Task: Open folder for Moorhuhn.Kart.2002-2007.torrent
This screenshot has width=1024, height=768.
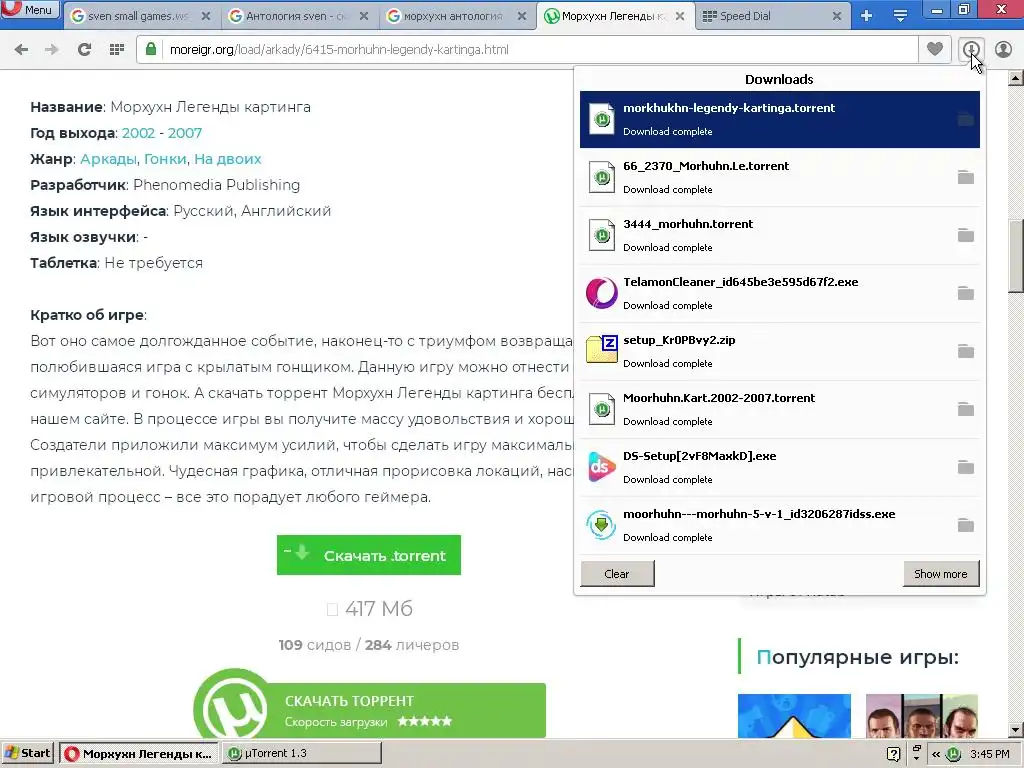Action: (965, 409)
